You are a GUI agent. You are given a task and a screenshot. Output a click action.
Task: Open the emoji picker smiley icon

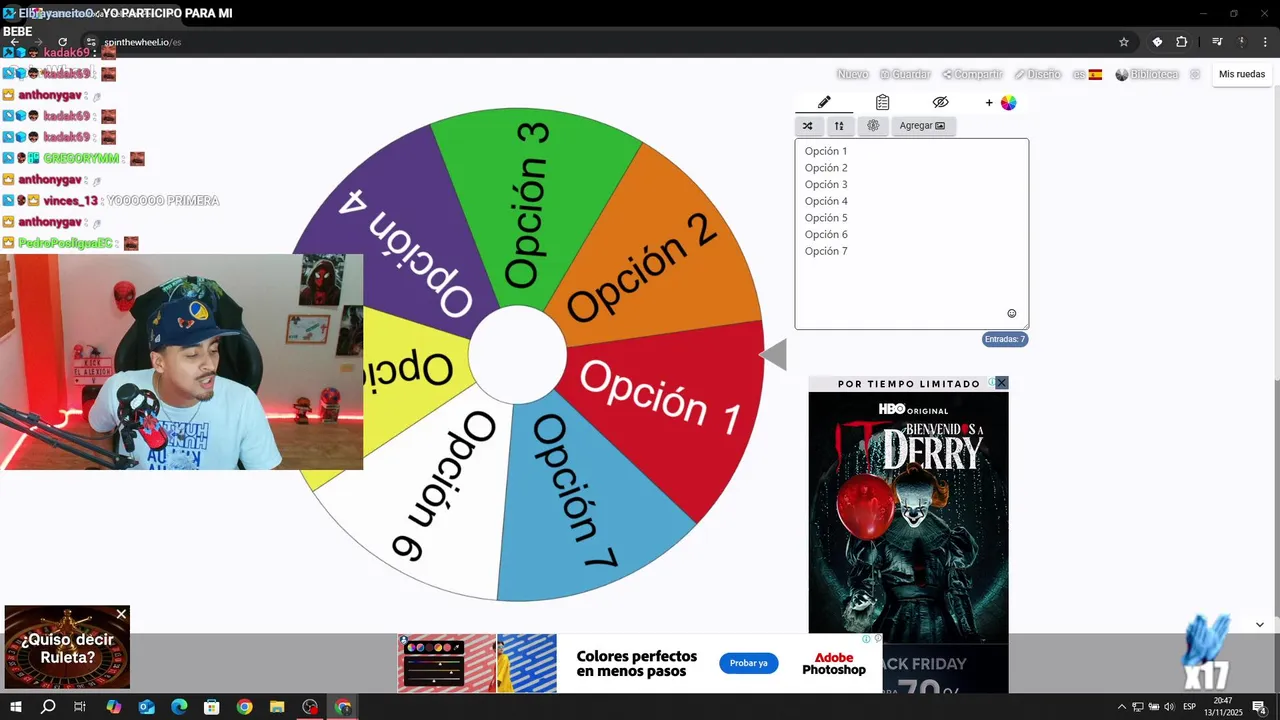pyautogui.click(x=1011, y=313)
